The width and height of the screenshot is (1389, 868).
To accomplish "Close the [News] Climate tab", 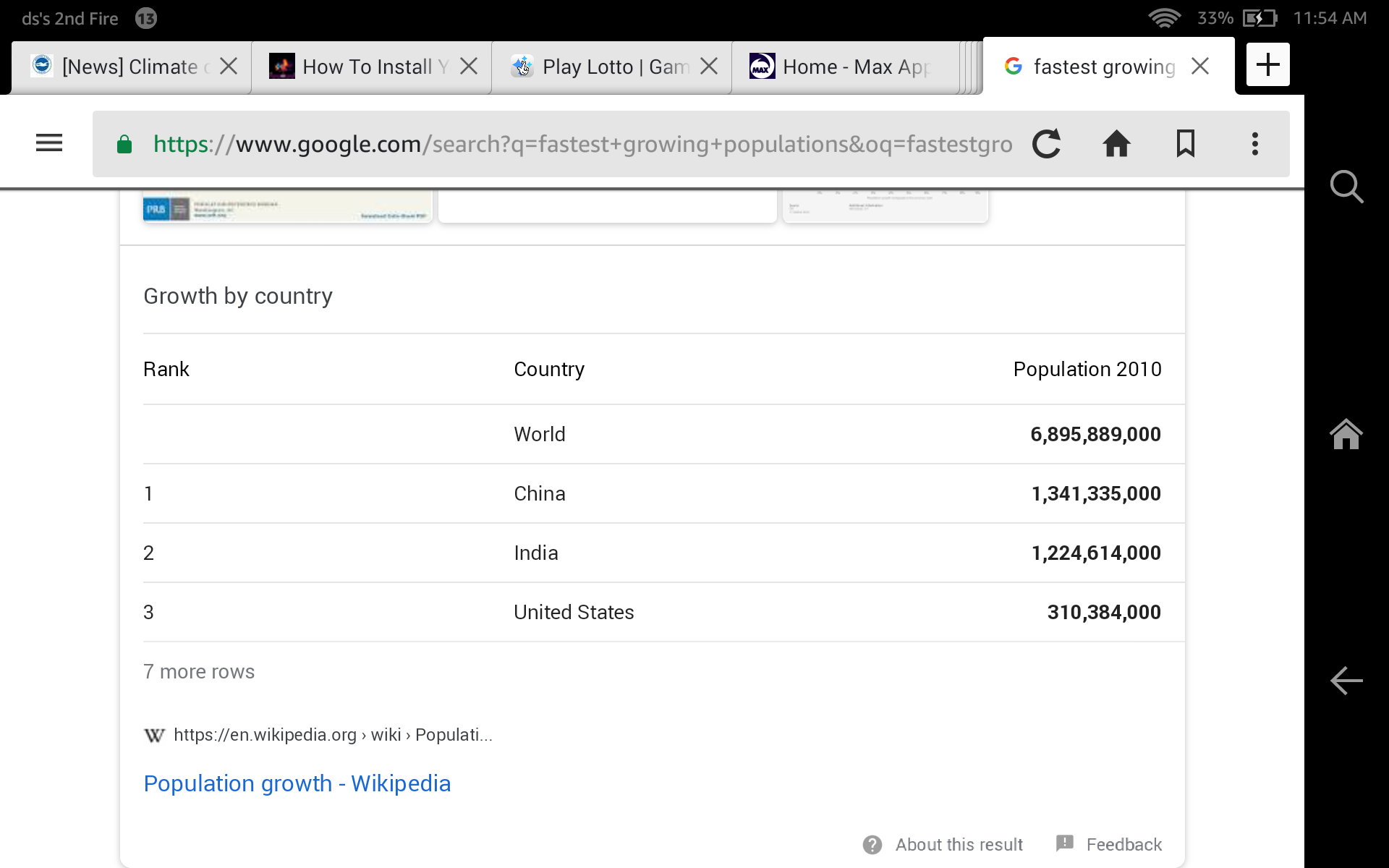I will point(229,67).
